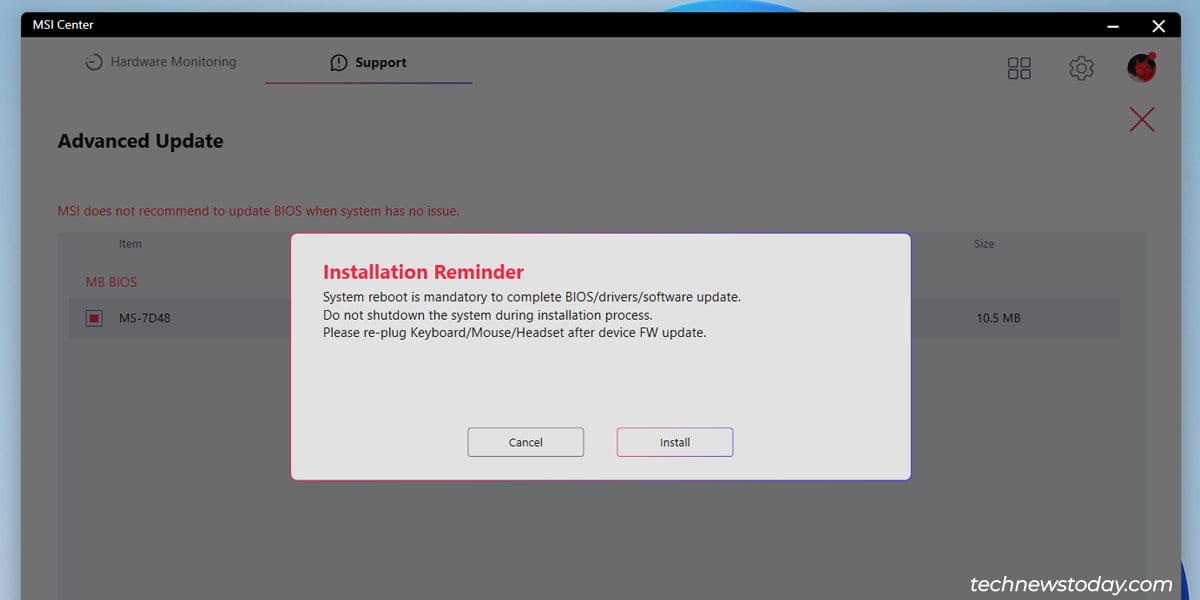Click Install in the Installation Reminder dialog
This screenshot has width=1200, height=600.
click(x=675, y=442)
